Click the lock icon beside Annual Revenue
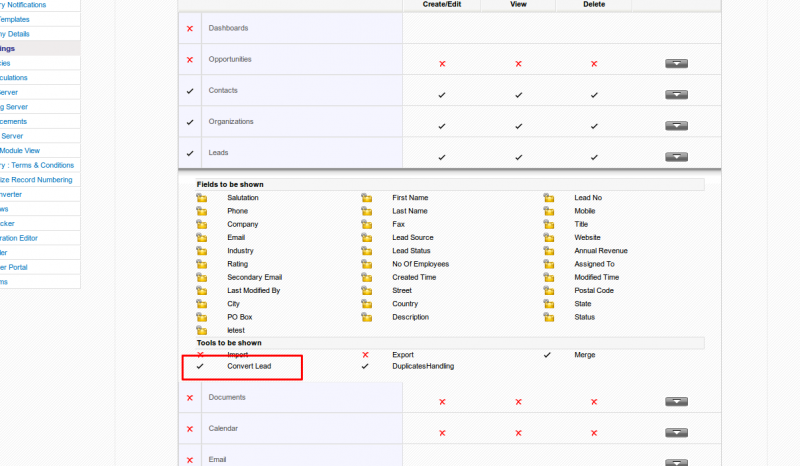The width and height of the screenshot is (800, 466). coord(548,251)
